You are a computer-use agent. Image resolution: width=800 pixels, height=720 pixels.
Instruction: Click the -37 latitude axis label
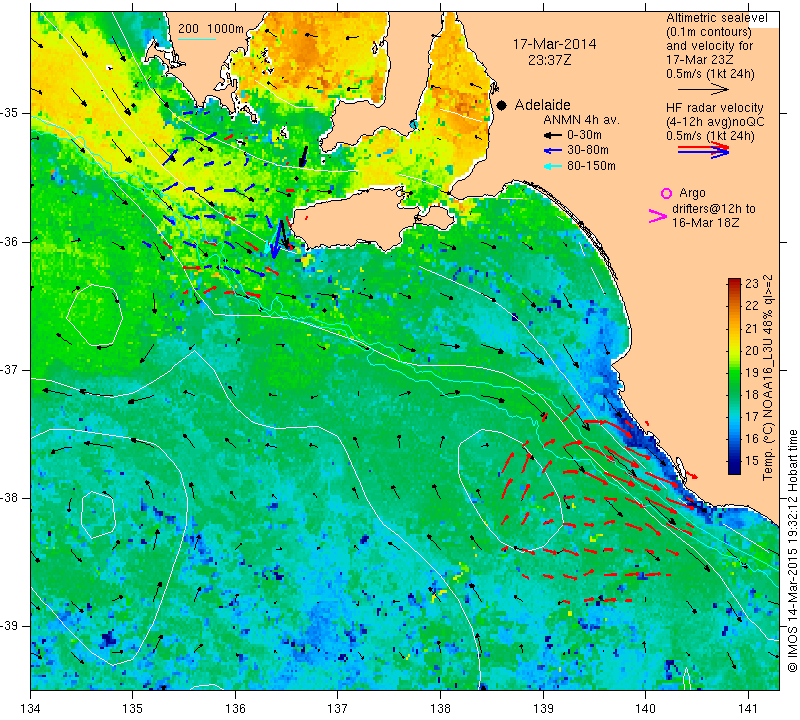tap(10, 369)
